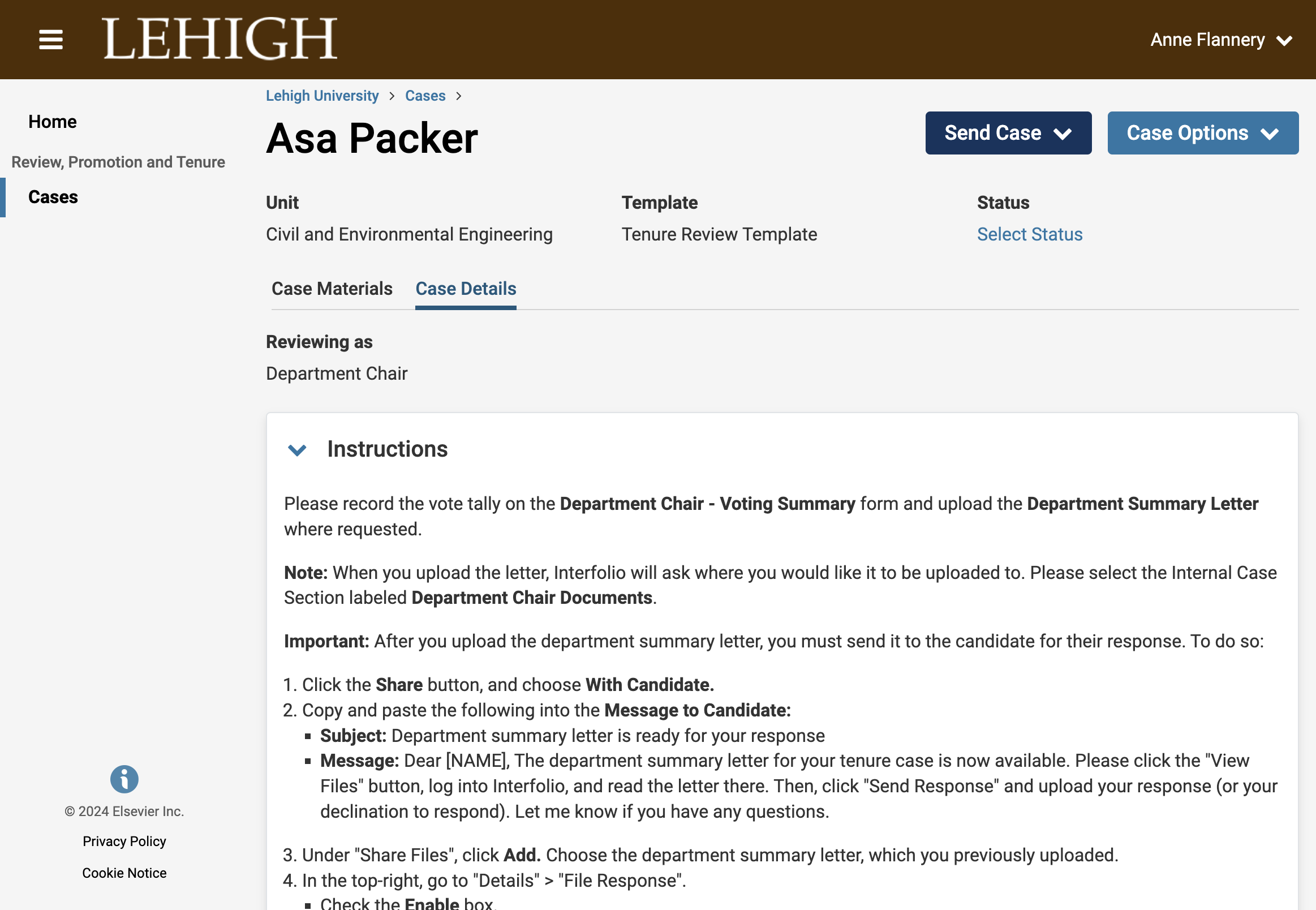Click the blue info icon in sidebar
The width and height of the screenshot is (1316, 910).
coord(124,779)
